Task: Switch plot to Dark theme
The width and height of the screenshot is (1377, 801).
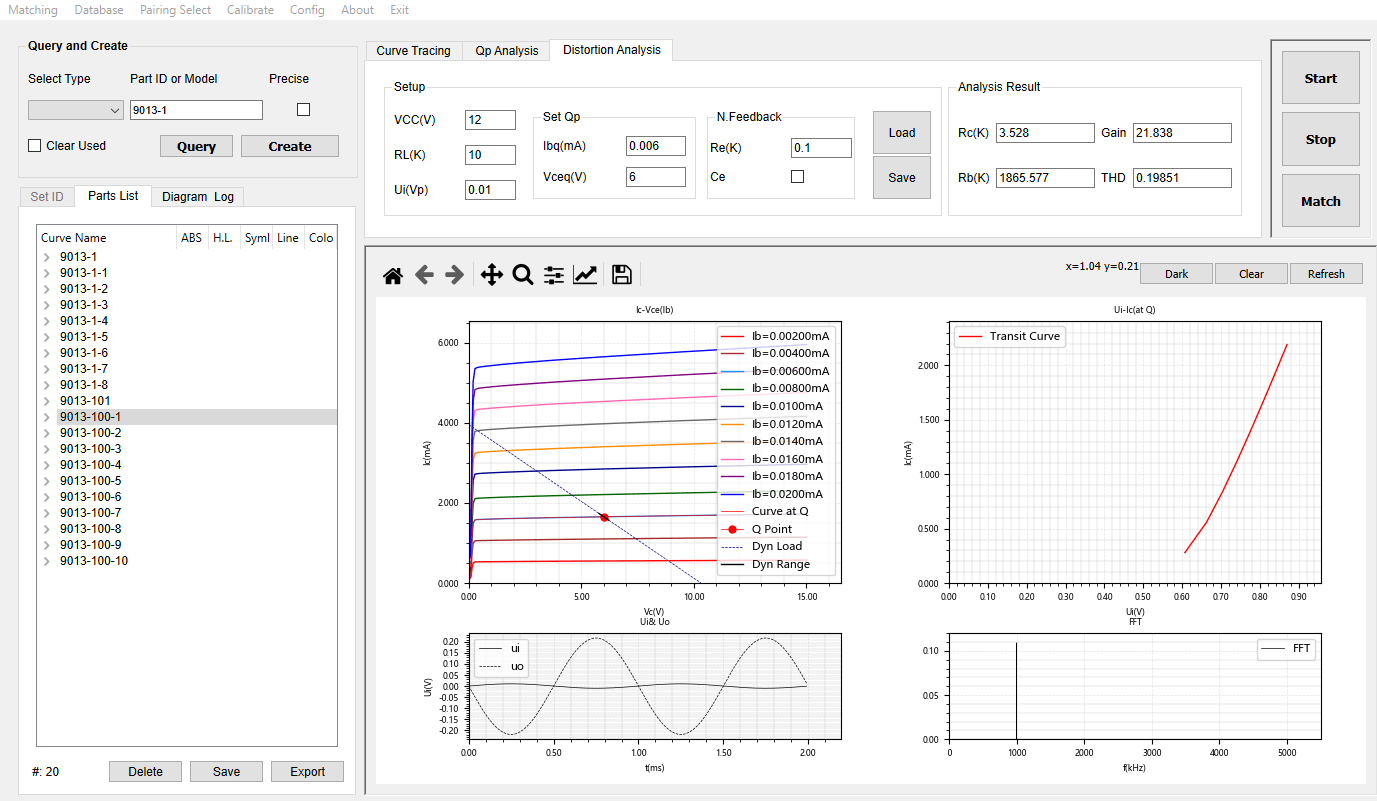Action: pyautogui.click(x=1176, y=274)
